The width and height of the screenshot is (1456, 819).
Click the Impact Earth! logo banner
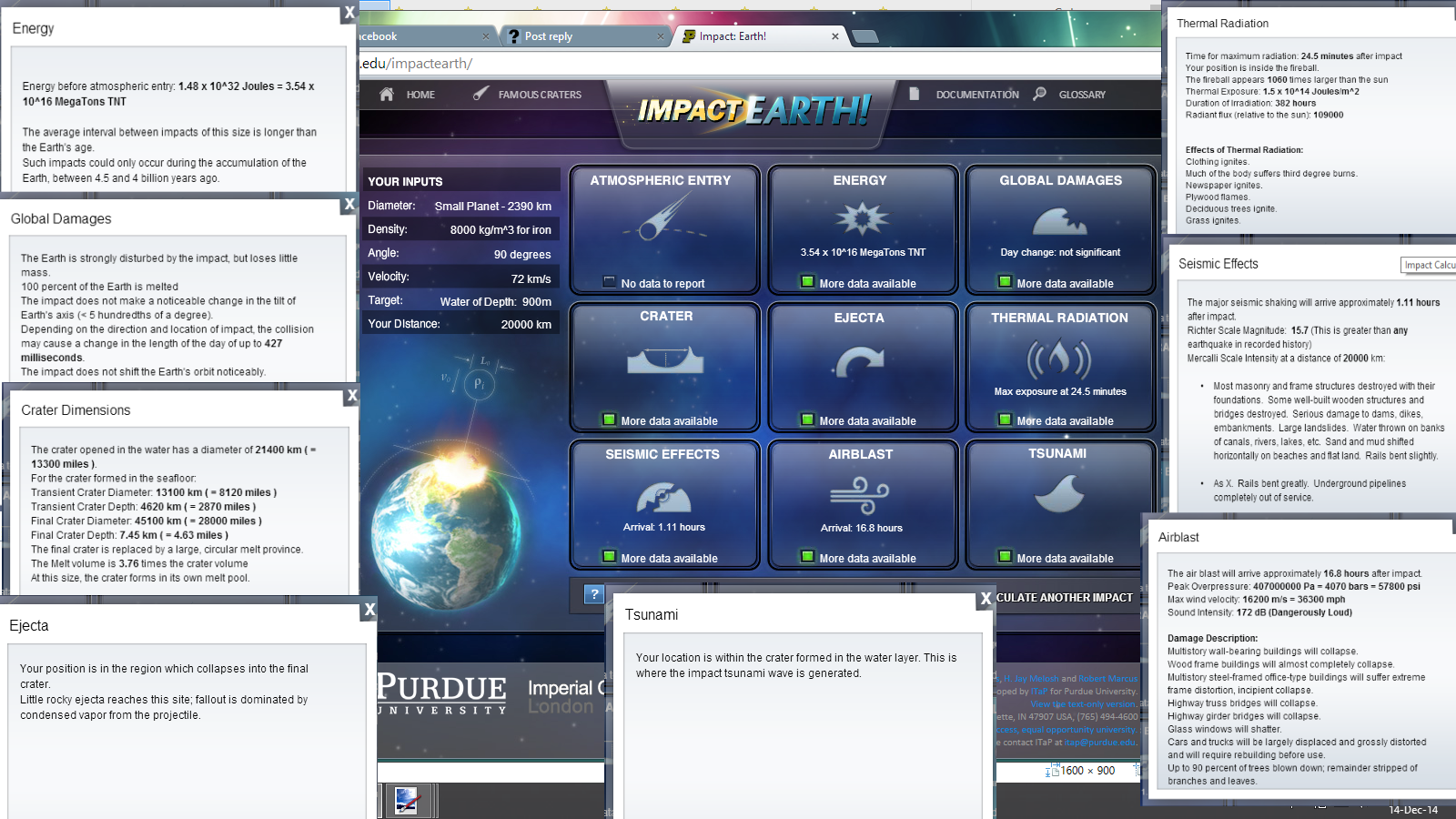[753, 111]
